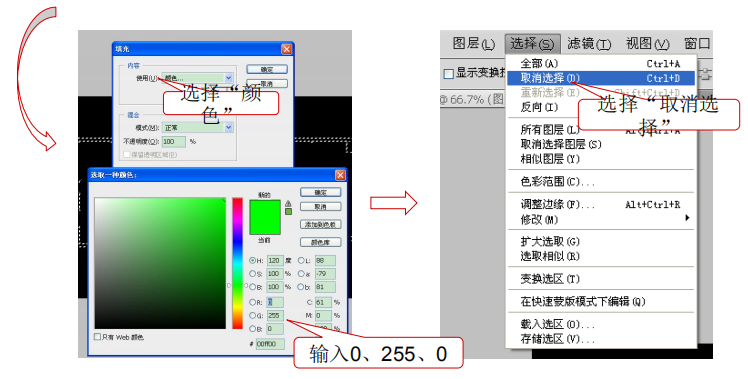Toggle the 保留透明区域 checkbox
The image size is (748, 379).
(x=126, y=155)
